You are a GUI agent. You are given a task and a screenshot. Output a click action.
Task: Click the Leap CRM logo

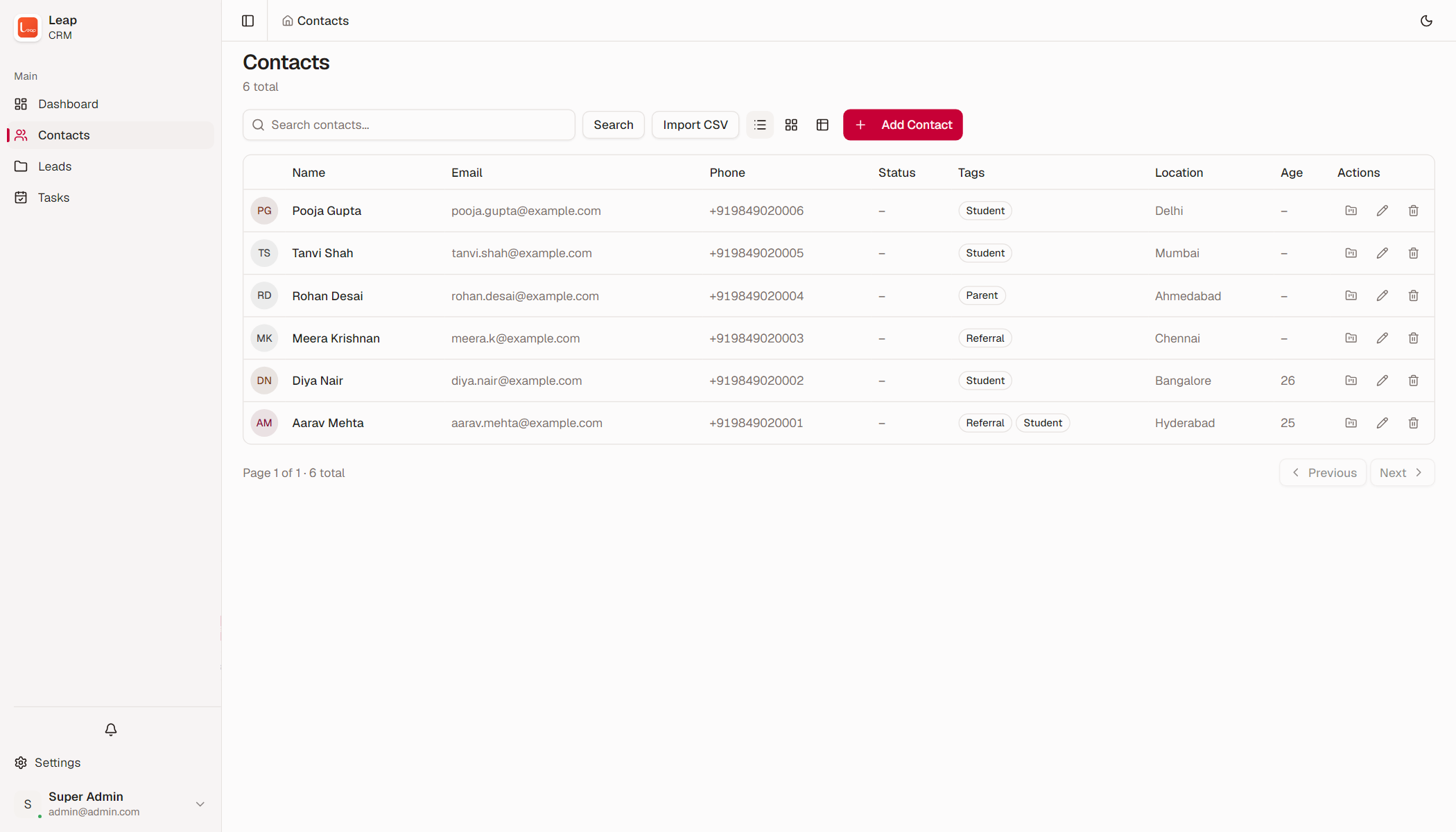click(x=28, y=28)
